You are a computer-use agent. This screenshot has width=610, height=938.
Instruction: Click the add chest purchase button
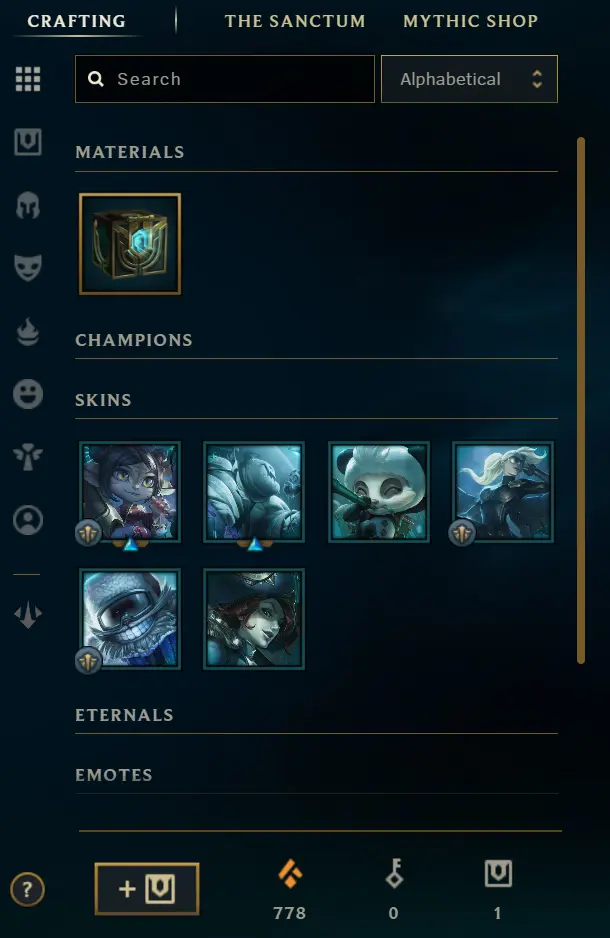[x=147, y=889]
